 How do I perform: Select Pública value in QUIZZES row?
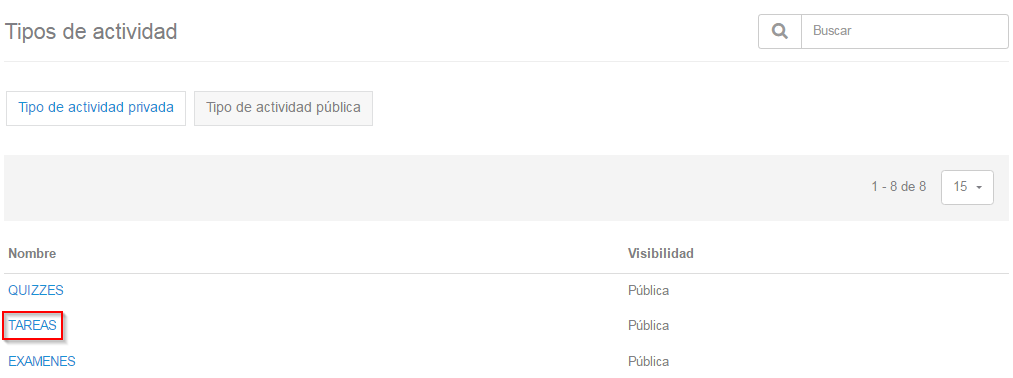click(648, 291)
